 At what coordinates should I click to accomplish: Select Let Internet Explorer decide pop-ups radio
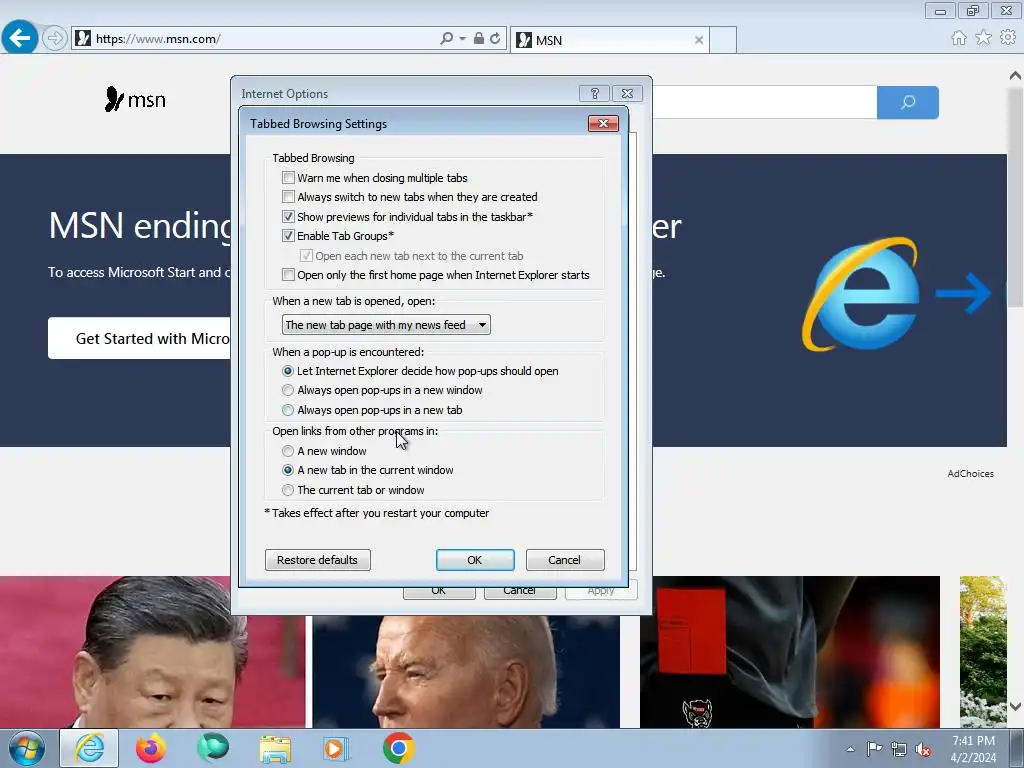coord(287,371)
